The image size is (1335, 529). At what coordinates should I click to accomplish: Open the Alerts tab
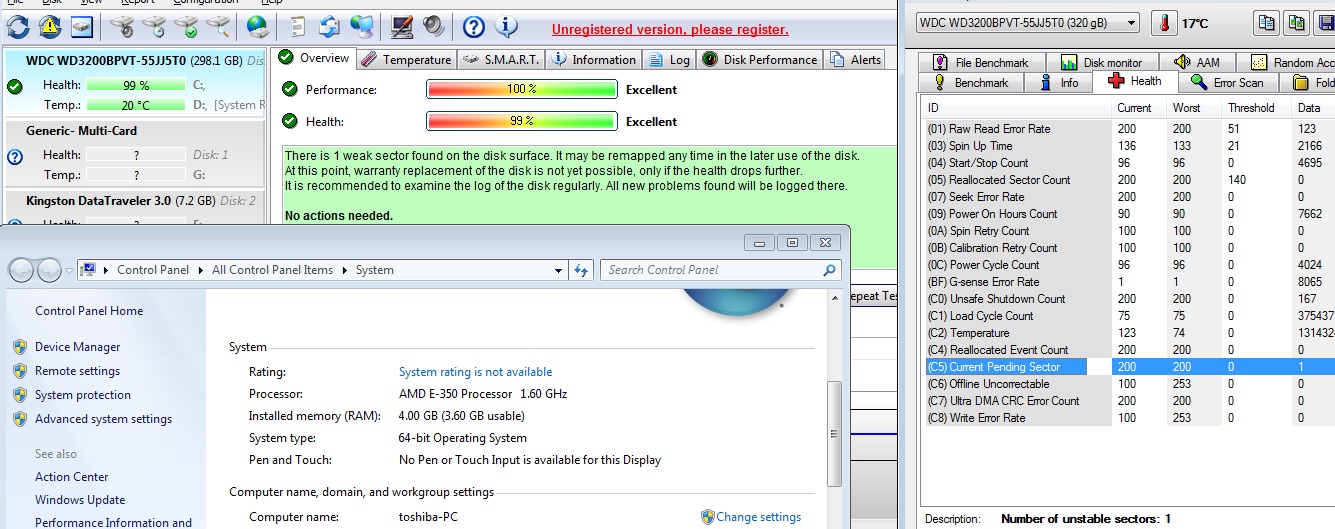[x=856, y=59]
